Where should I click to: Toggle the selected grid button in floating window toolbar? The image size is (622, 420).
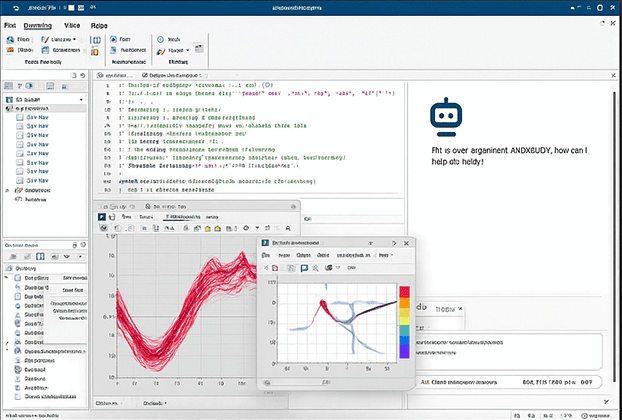[291, 268]
